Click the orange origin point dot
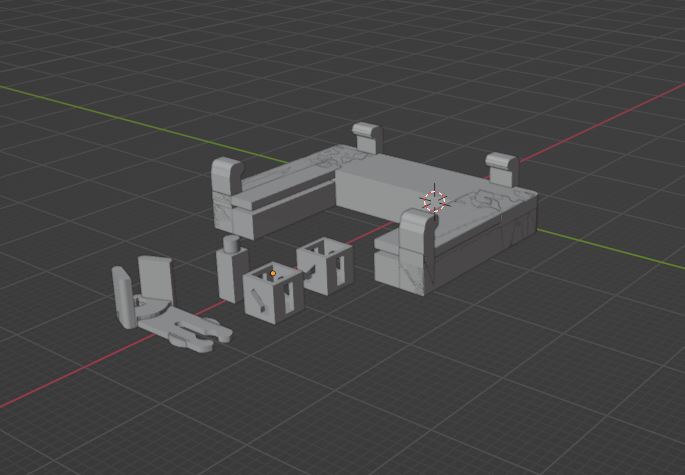This screenshot has width=685, height=475. [x=273, y=274]
